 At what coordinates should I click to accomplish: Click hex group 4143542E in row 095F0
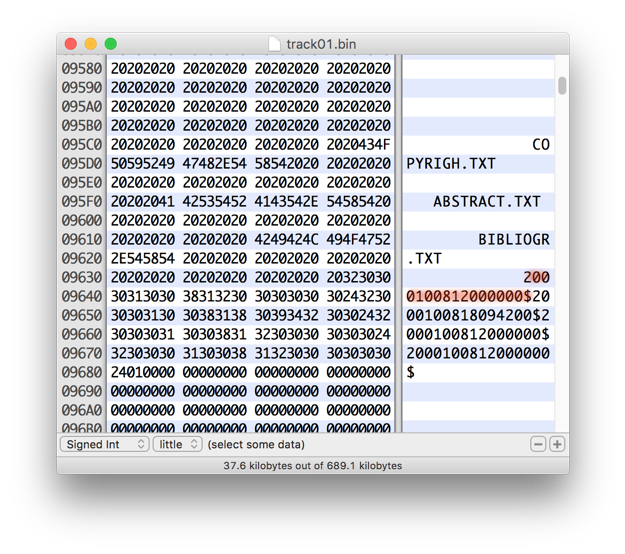coord(287,201)
